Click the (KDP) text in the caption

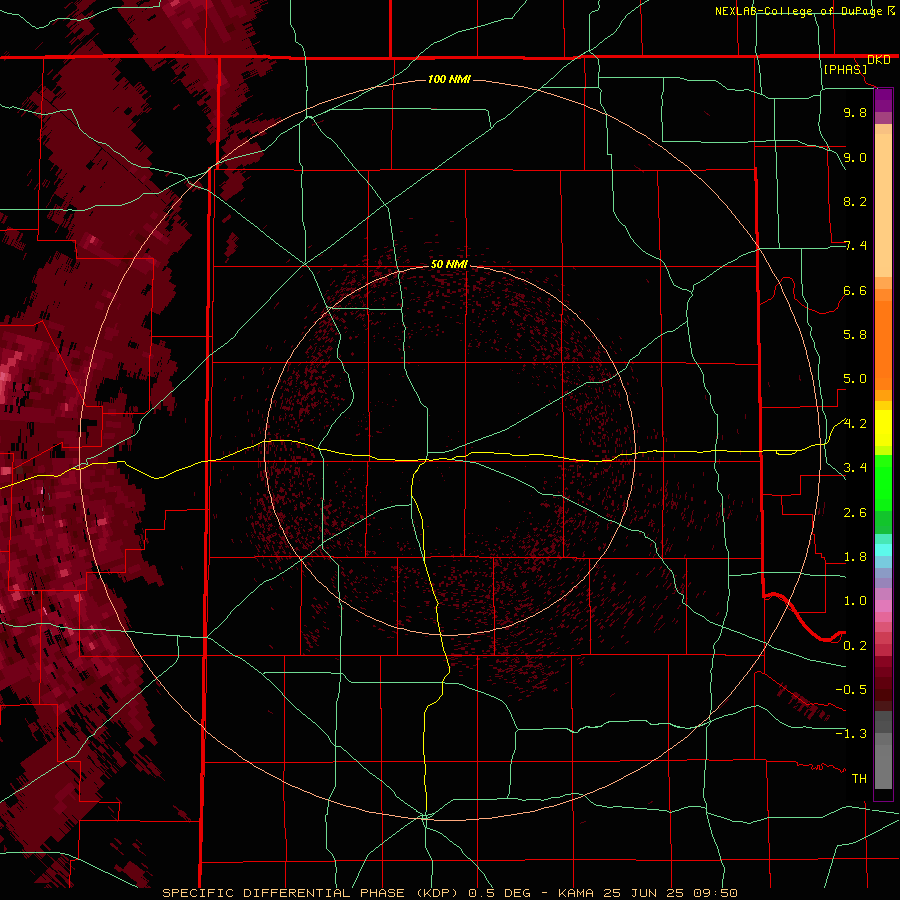coord(437,893)
